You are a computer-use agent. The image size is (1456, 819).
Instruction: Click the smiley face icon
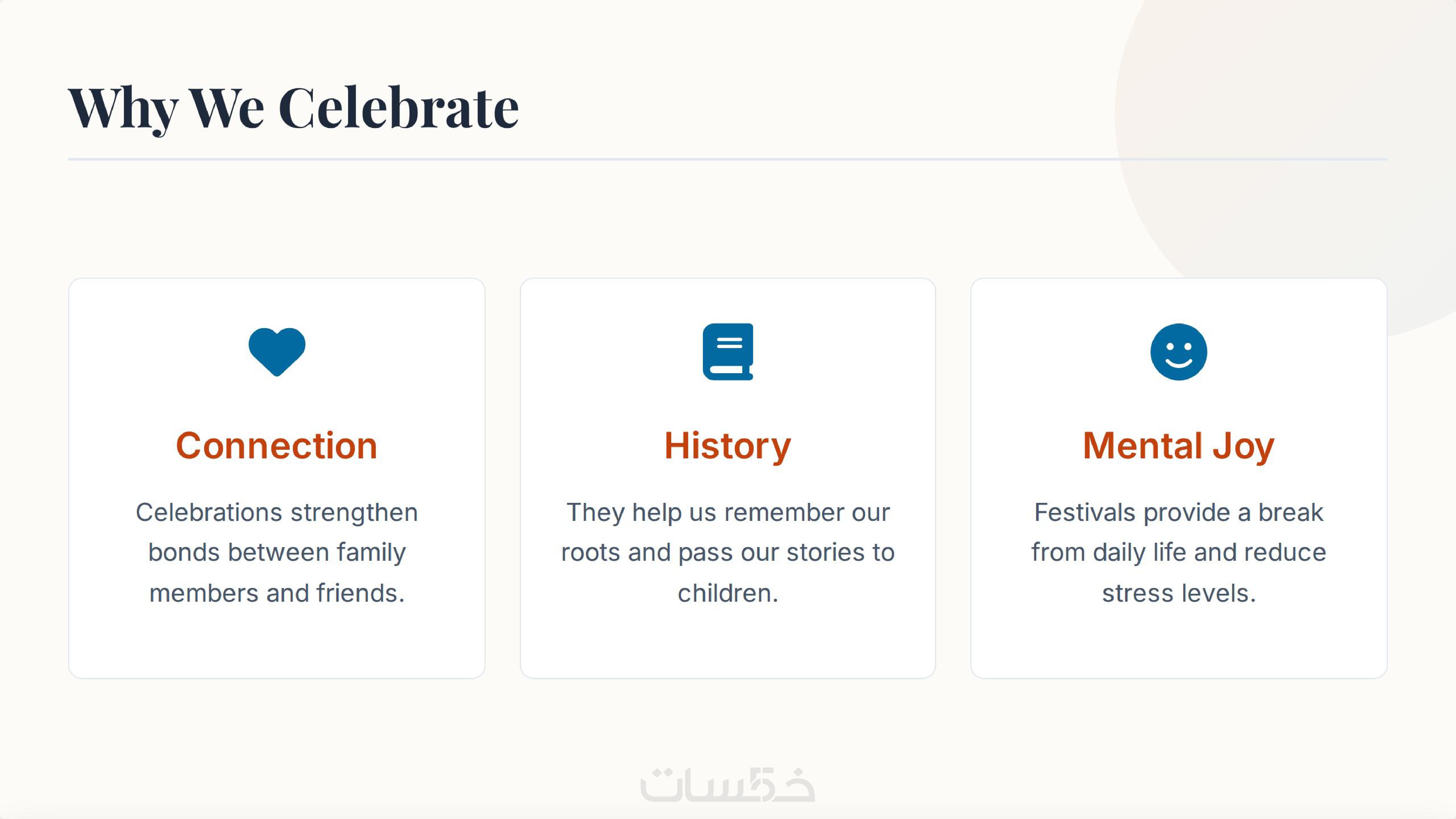1178,352
